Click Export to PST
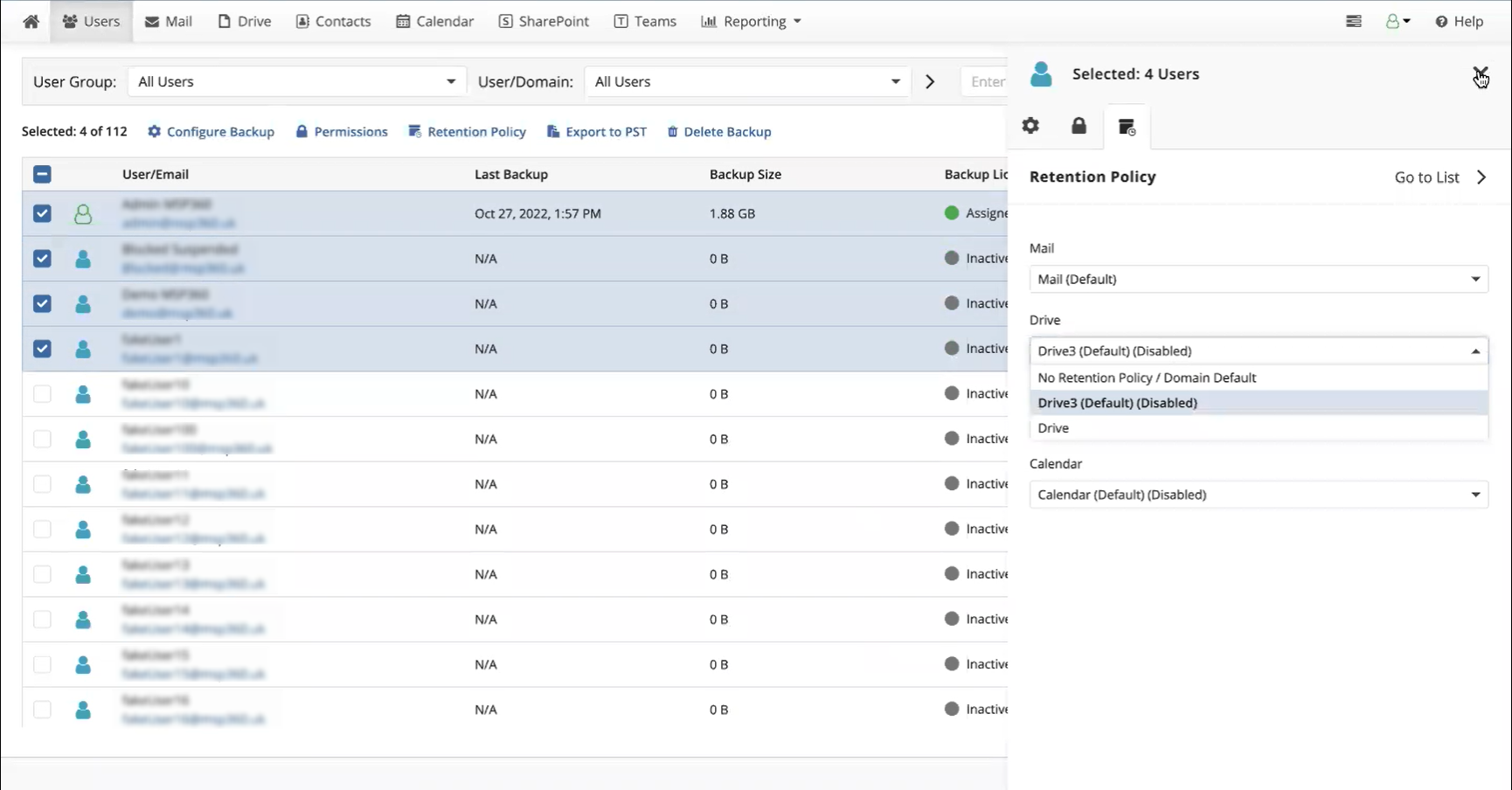 point(597,132)
